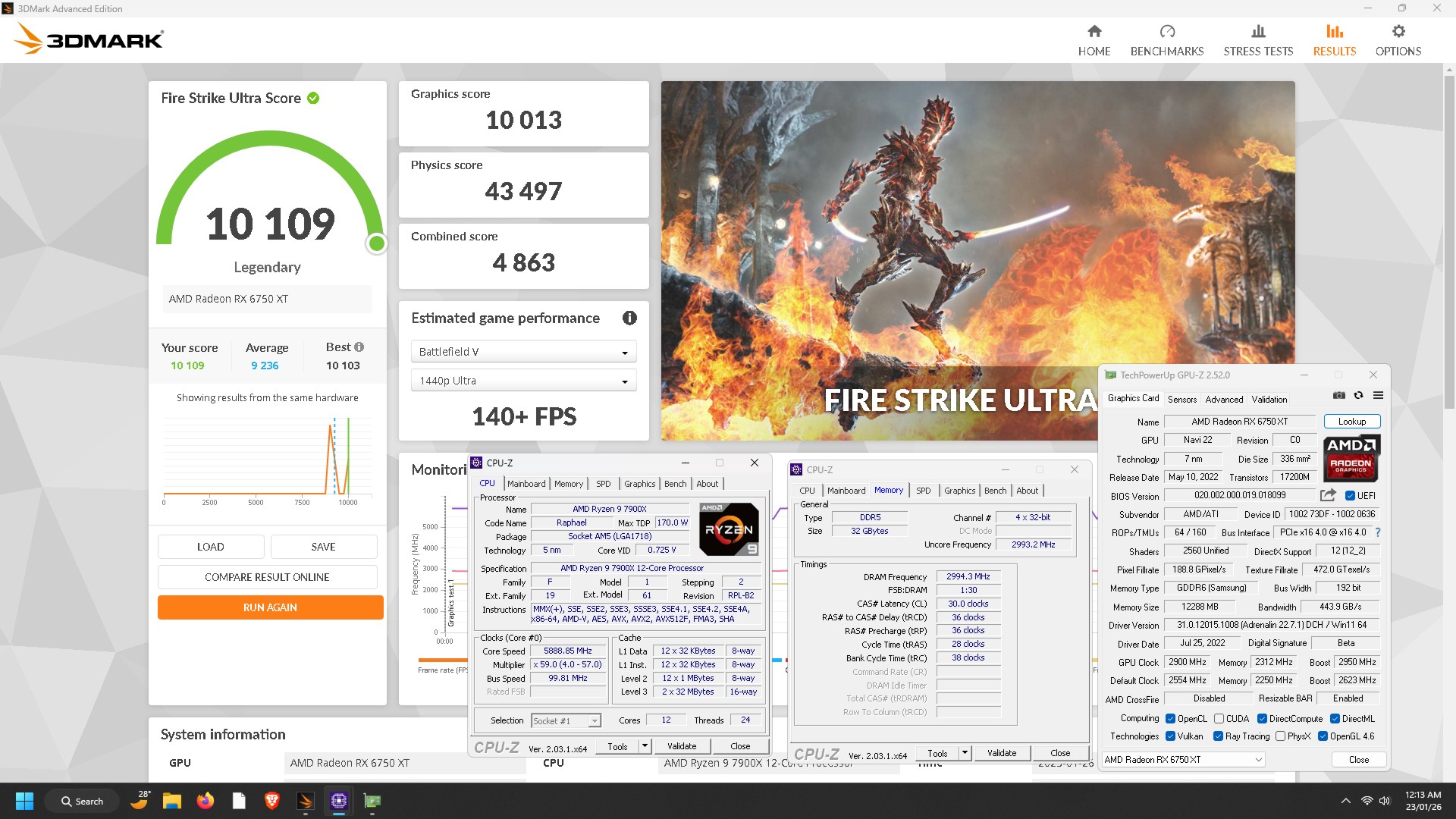Viewport: 1456px width, 819px height.
Task: Click the info icon next to Best score
Action: point(359,347)
